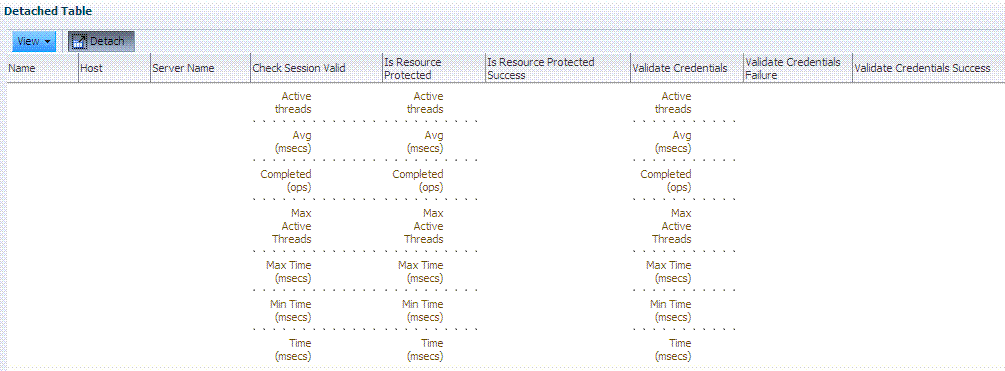The height and width of the screenshot is (371, 1005).
Task: Select Max Time (msecs) under Is Resource Protected
Action: coord(421,272)
